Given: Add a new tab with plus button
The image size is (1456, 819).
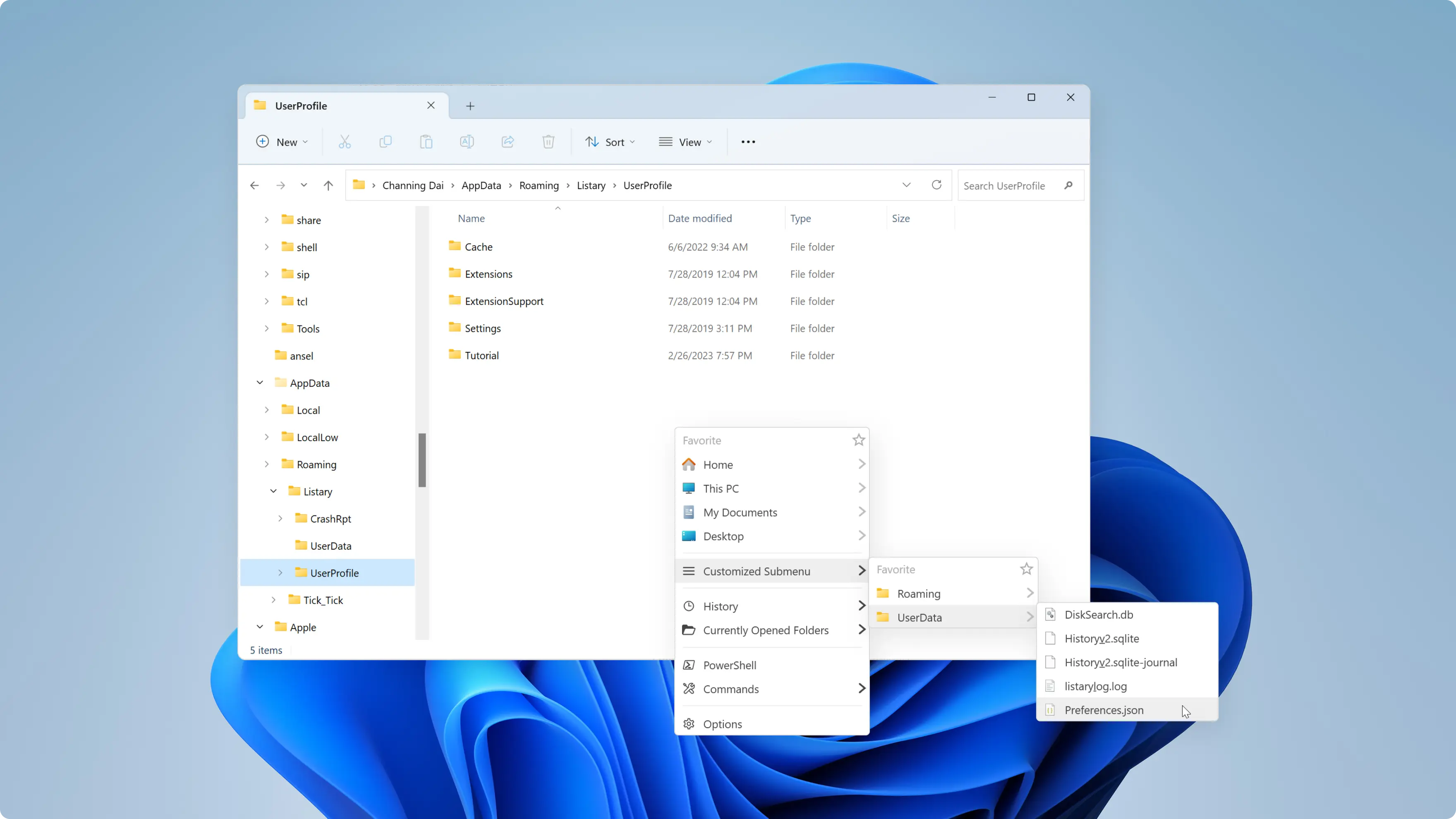Looking at the screenshot, I should (470, 106).
